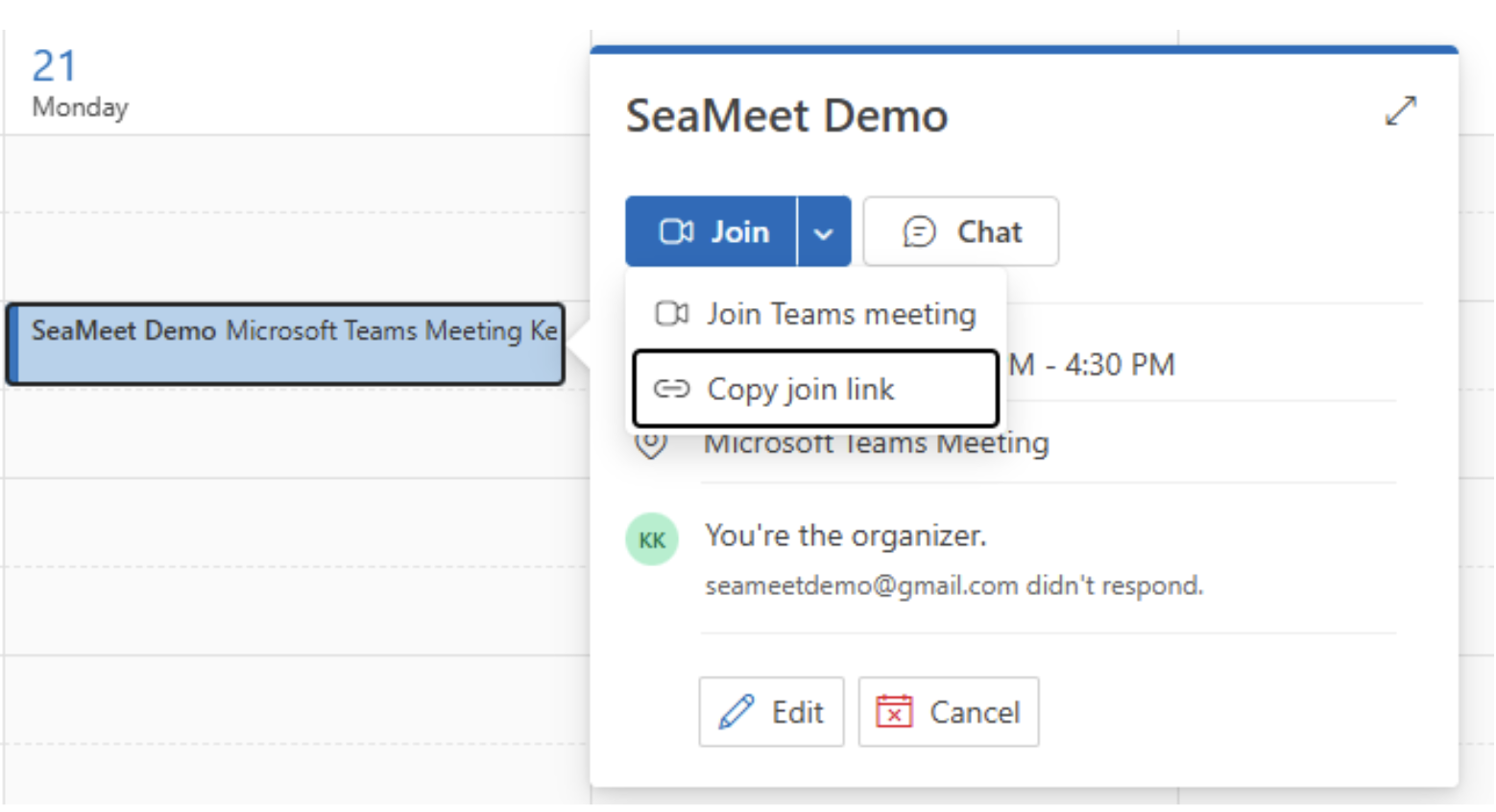Click the link chain icon beside Copy join link

point(671,389)
